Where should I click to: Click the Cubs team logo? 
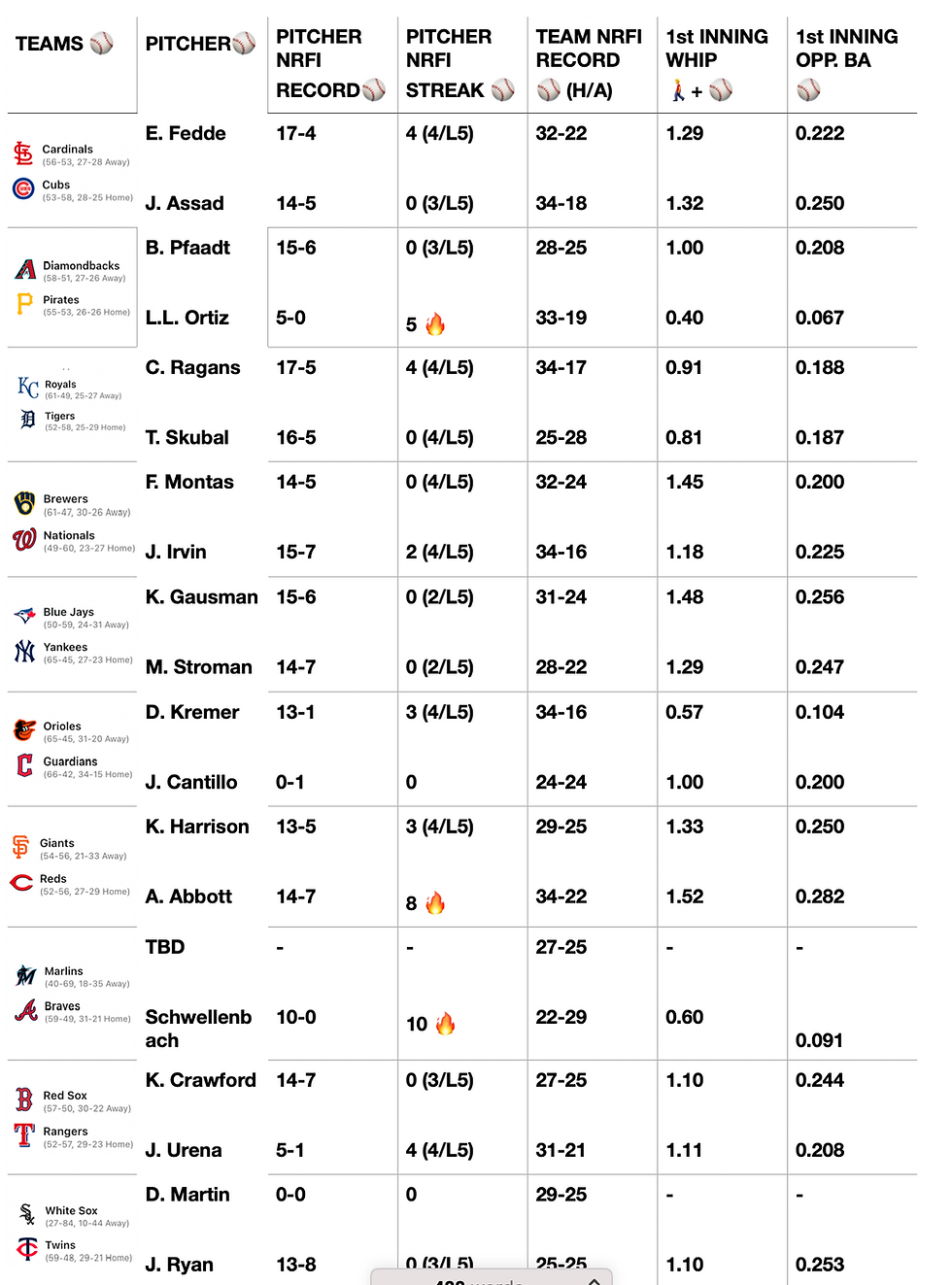click(23, 187)
